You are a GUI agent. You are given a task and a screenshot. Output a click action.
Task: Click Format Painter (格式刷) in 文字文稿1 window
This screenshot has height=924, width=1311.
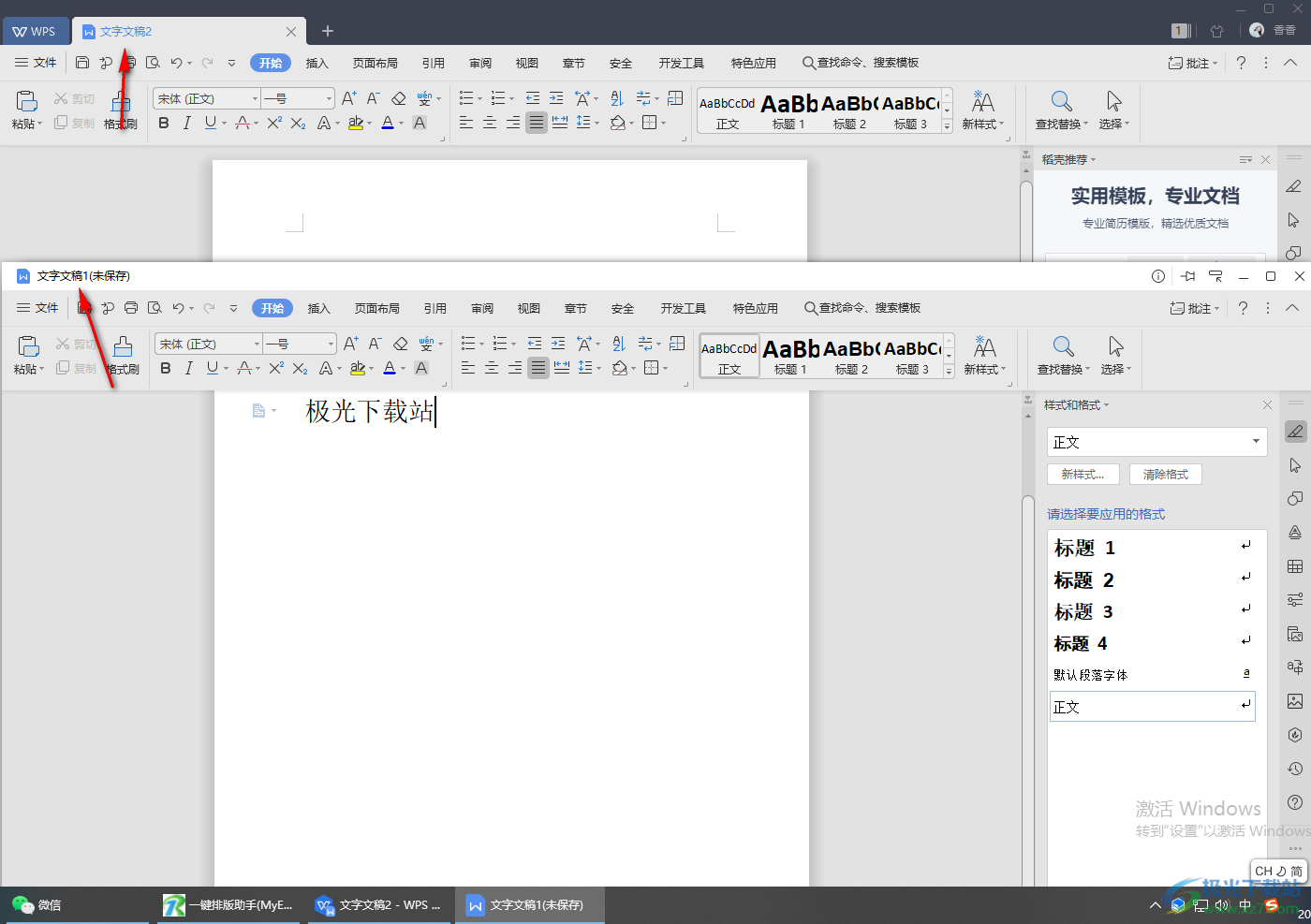click(123, 356)
